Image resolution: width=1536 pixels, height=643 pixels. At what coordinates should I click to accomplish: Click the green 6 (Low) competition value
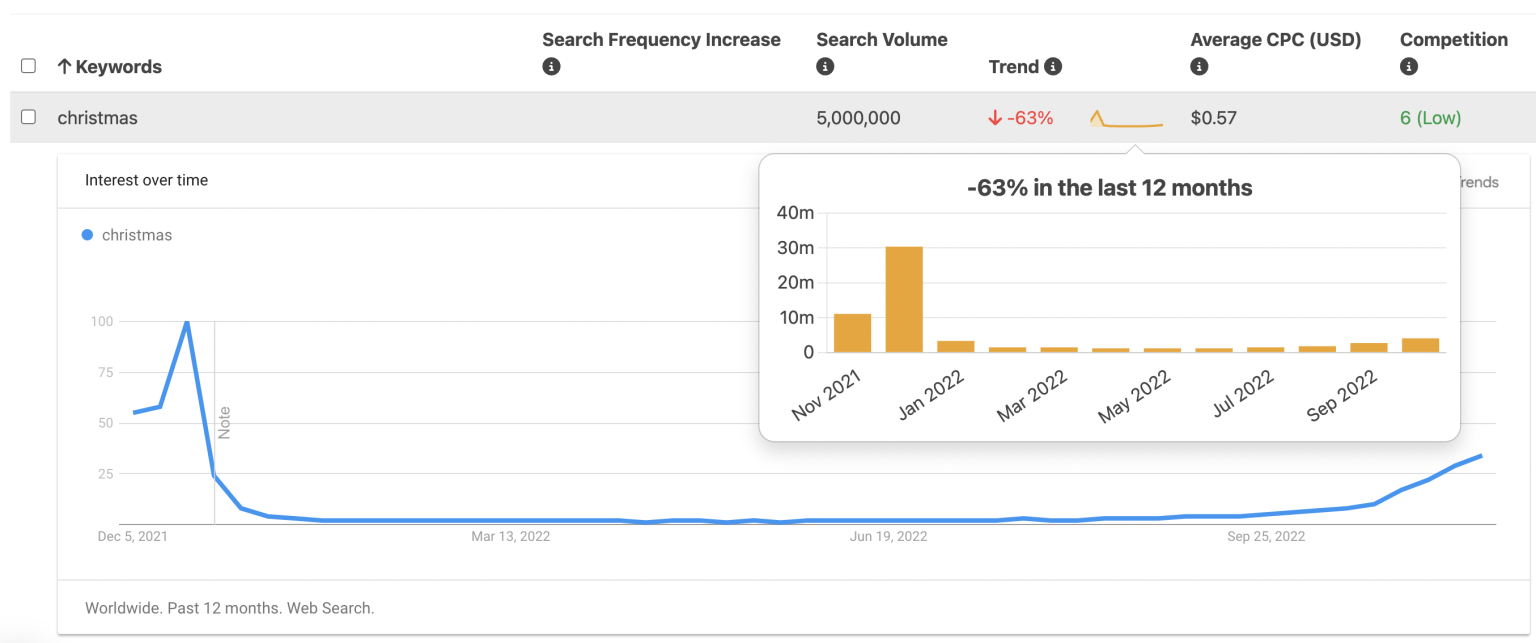[x=1430, y=117]
